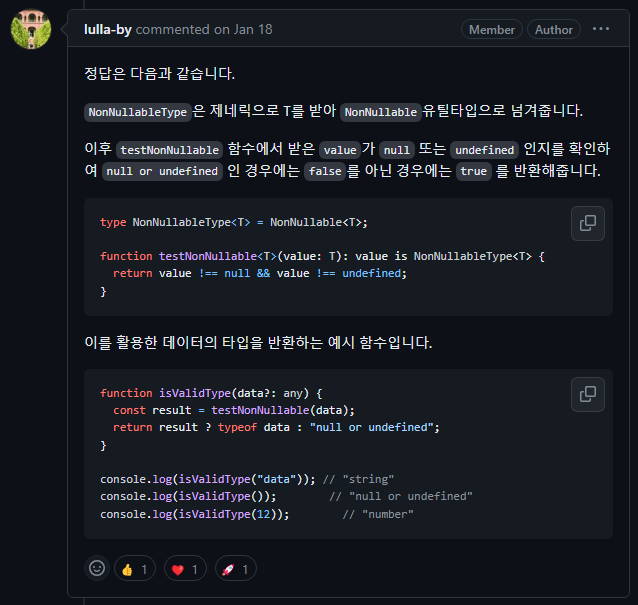Click inside the testNonNullable function code line
Screen dimensions: 638x605
[322, 256]
